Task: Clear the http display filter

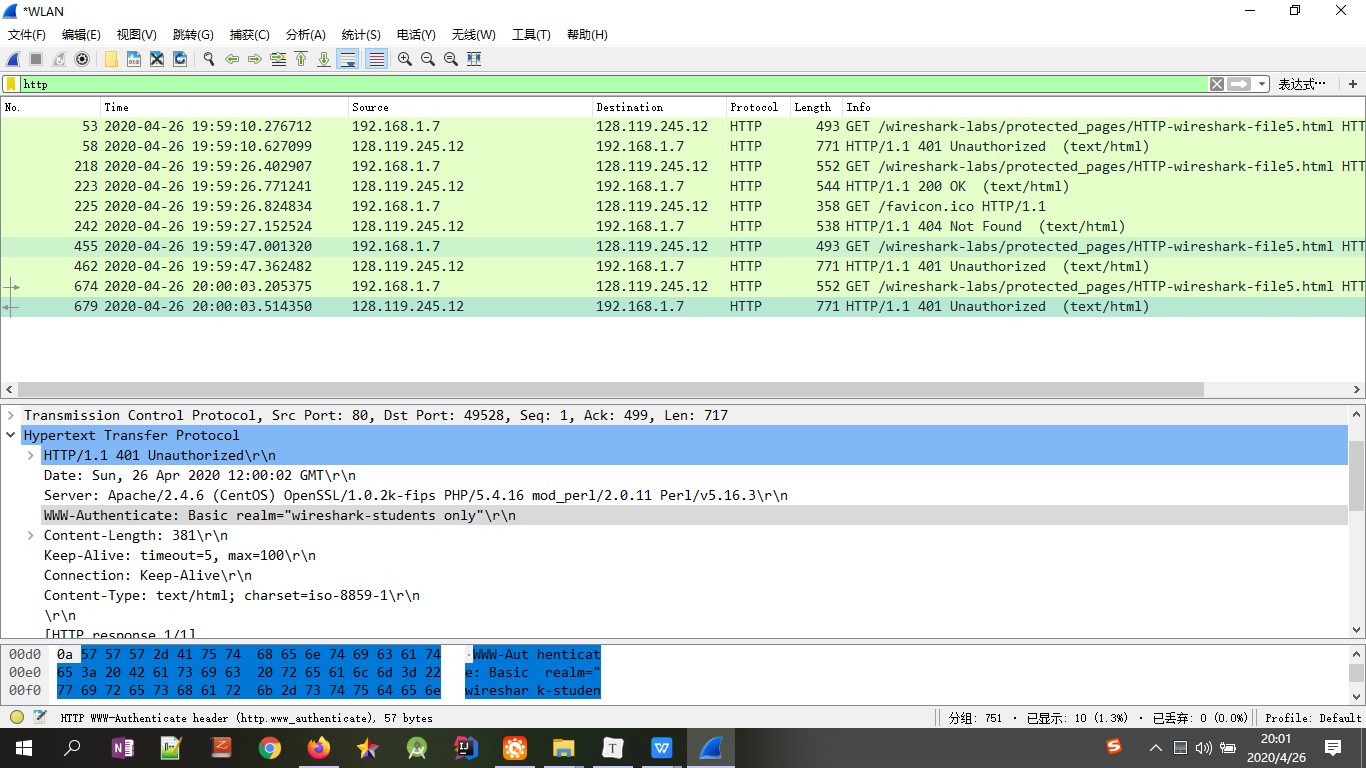Action: click(x=1216, y=84)
